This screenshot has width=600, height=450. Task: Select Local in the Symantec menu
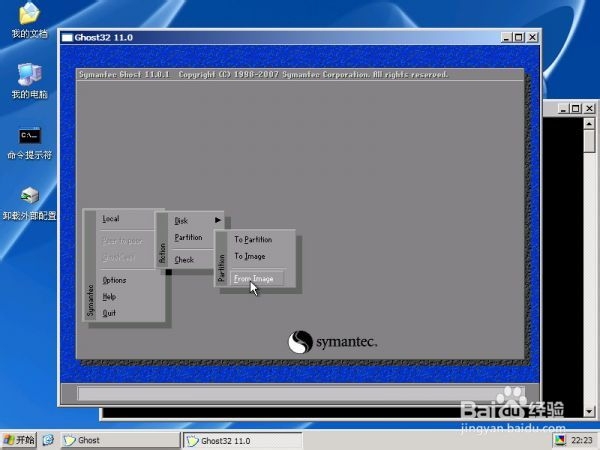click(111, 219)
